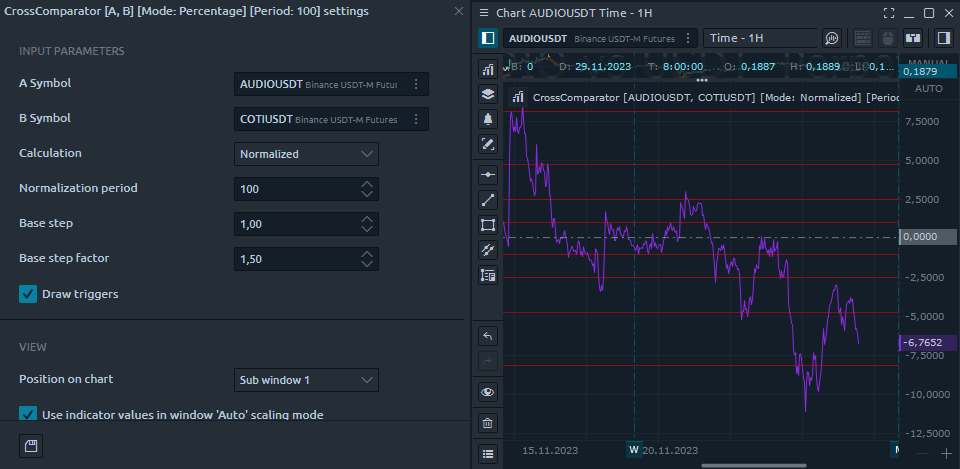Open the object list icon at toolbar bottom
The width and height of the screenshot is (960, 469).
tap(488, 454)
